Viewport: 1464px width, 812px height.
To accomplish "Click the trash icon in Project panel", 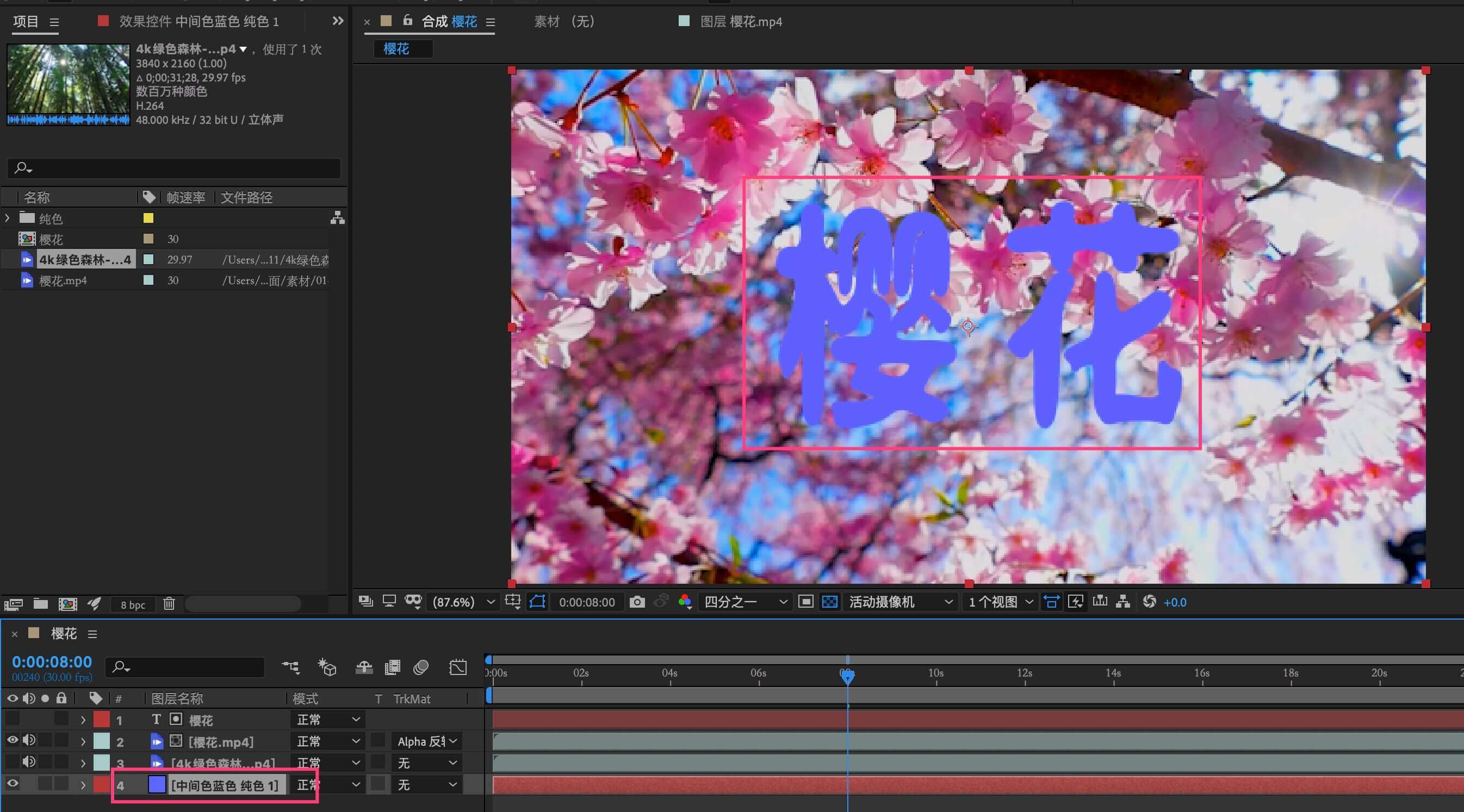I will [169, 604].
